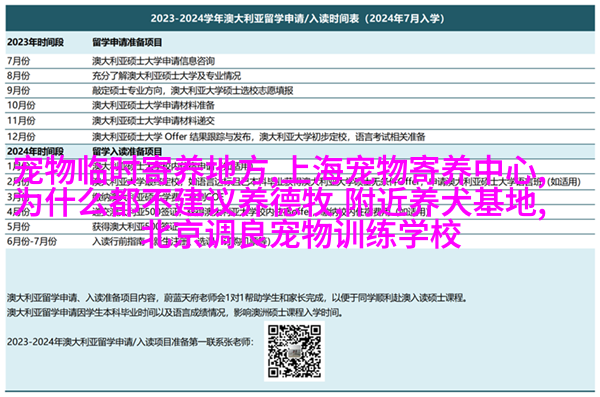600x397 pixels.
Task: Click the QR code image
Action: point(294,351)
